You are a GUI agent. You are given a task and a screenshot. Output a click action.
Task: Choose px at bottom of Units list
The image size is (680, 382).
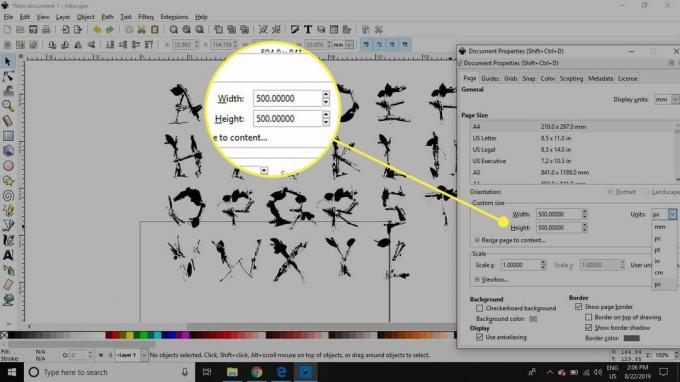click(x=658, y=284)
